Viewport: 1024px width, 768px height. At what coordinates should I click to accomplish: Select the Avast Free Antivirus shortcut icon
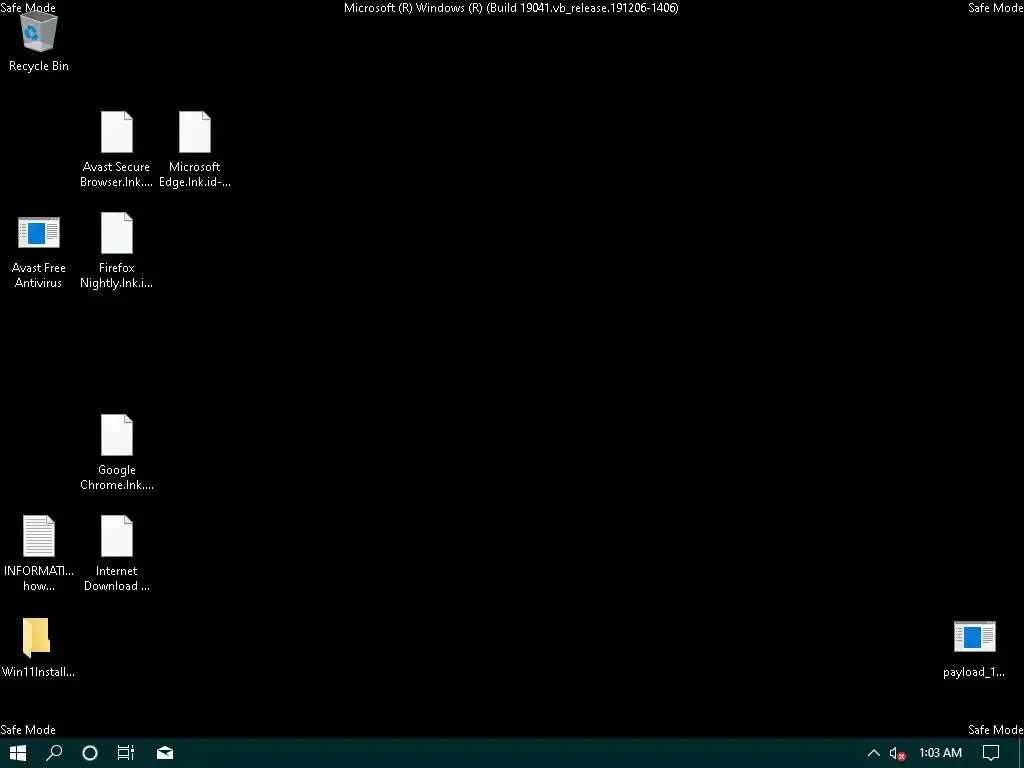tap(39, 232)
